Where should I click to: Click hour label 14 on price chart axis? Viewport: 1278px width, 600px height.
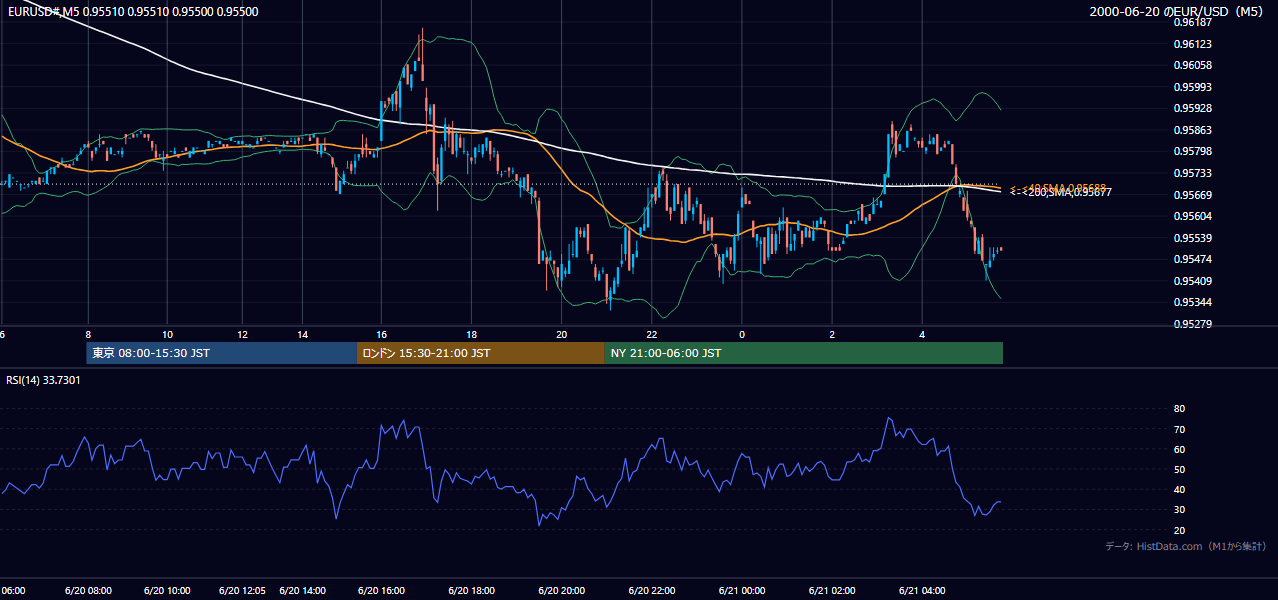tap(303, 334)
